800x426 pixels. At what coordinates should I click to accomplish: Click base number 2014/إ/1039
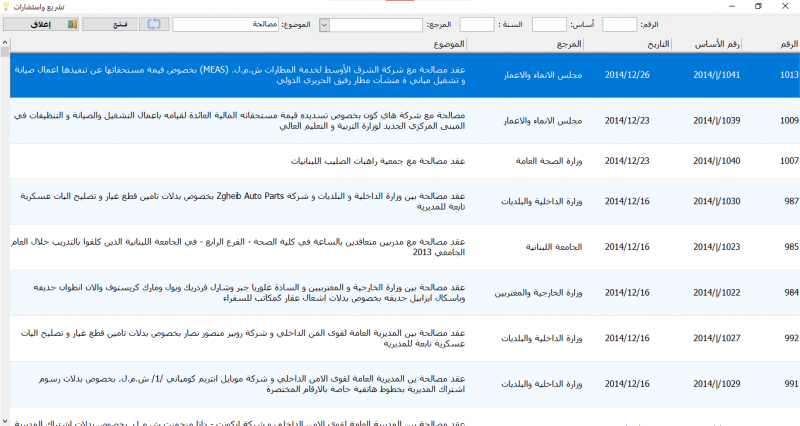coord(716,120)
